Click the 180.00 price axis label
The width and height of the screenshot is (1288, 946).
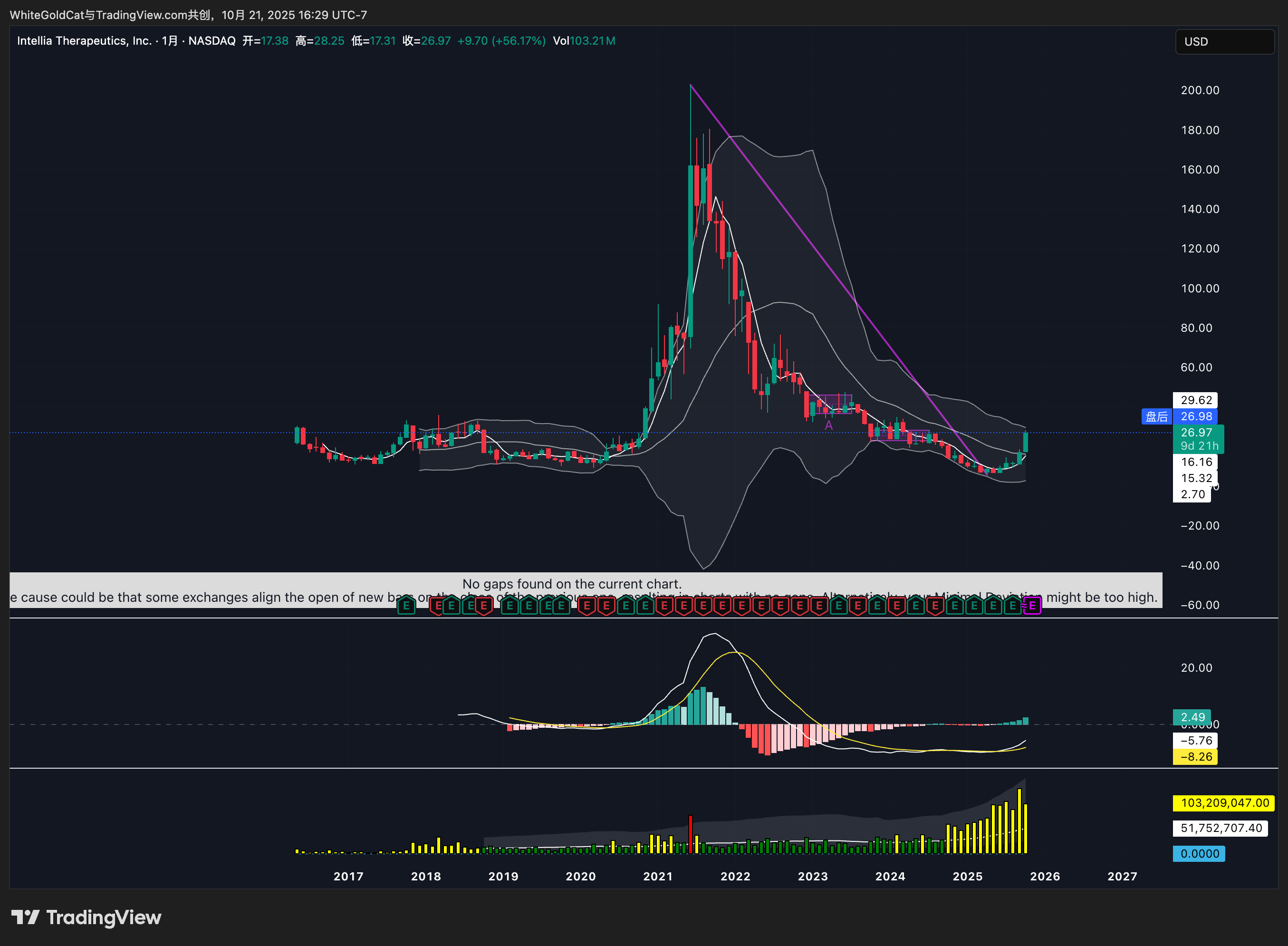(x=1200, y=130)
